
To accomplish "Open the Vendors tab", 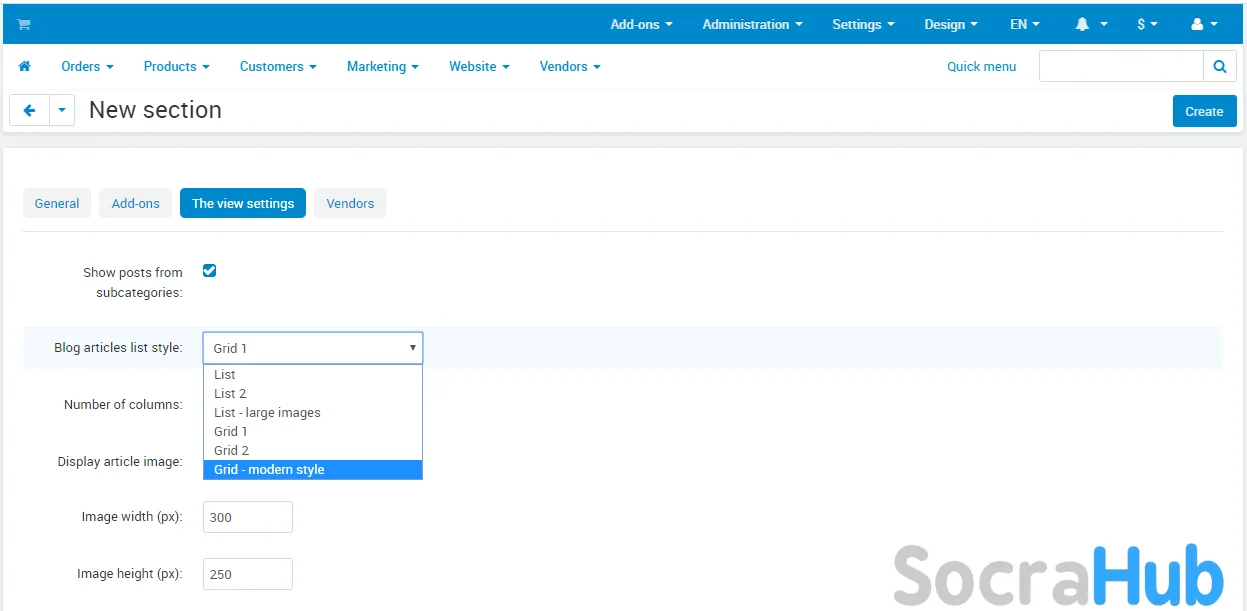I will [350, 203].
